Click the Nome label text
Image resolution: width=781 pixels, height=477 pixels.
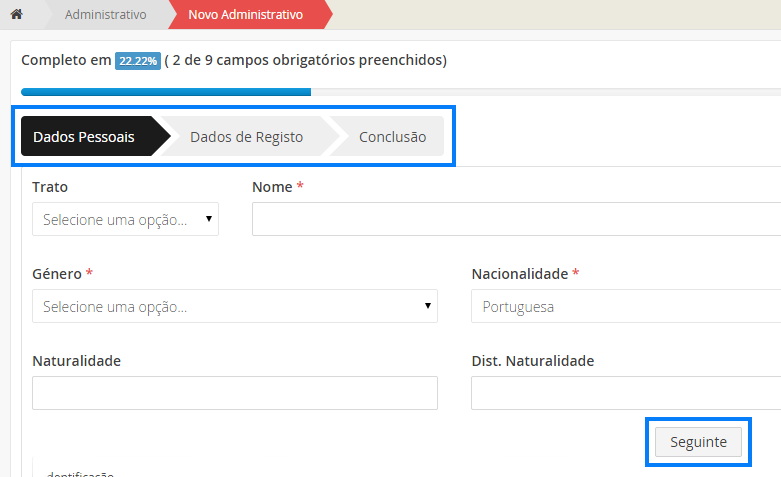[x=272, y=187]
